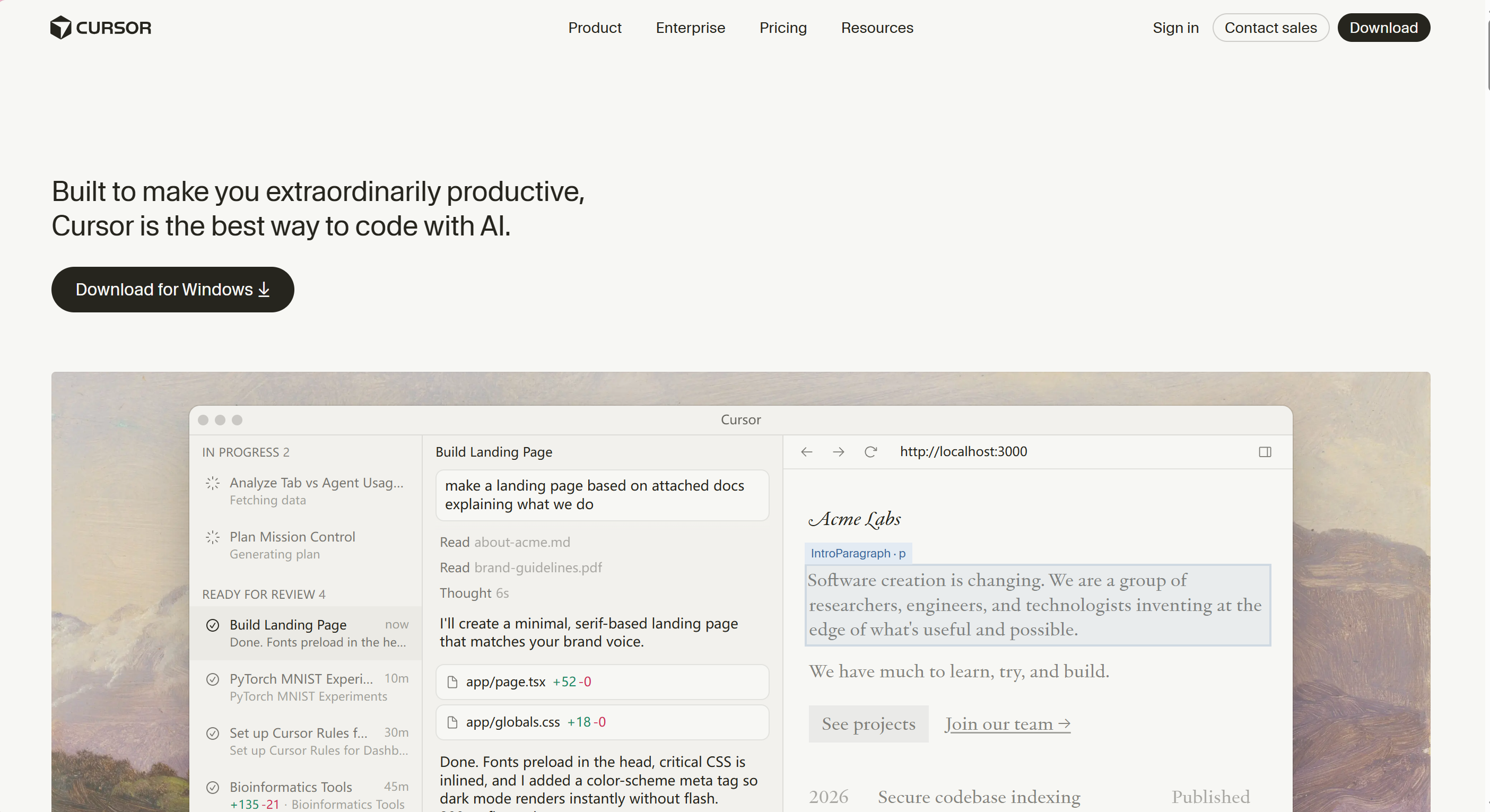Click the 'Published' status text

[x=1210, y=797]
